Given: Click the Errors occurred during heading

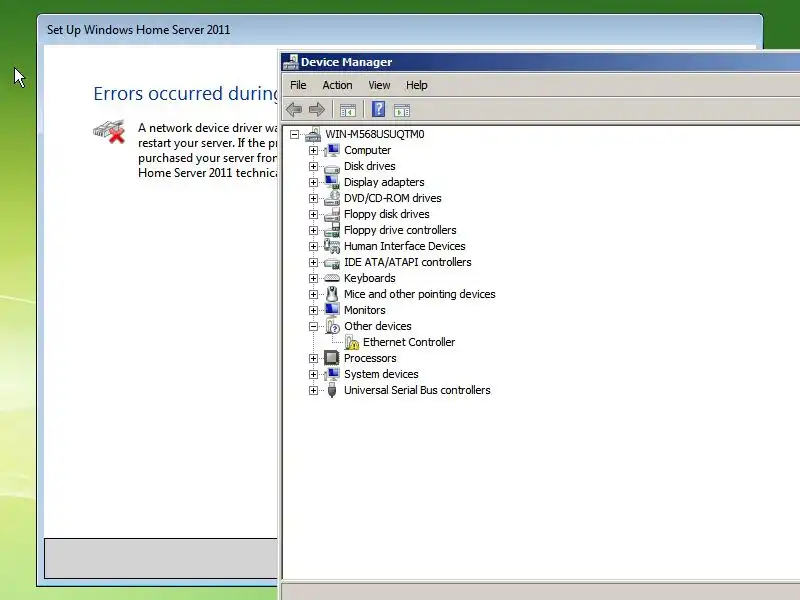Looking at the screenshot, I should [x=186, y=93].
